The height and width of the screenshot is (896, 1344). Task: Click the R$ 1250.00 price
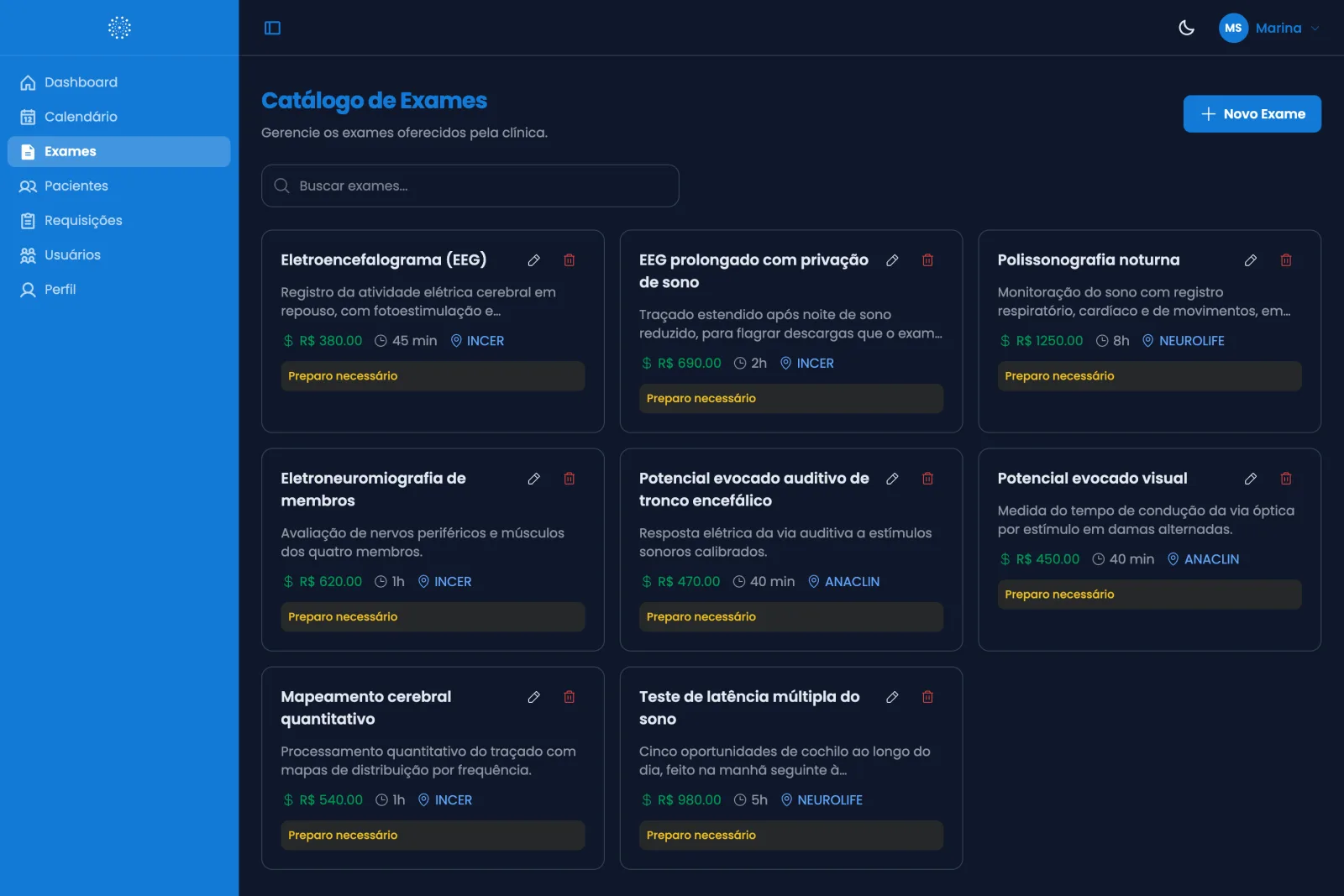pyautogui.click(x=1049, y=341)
